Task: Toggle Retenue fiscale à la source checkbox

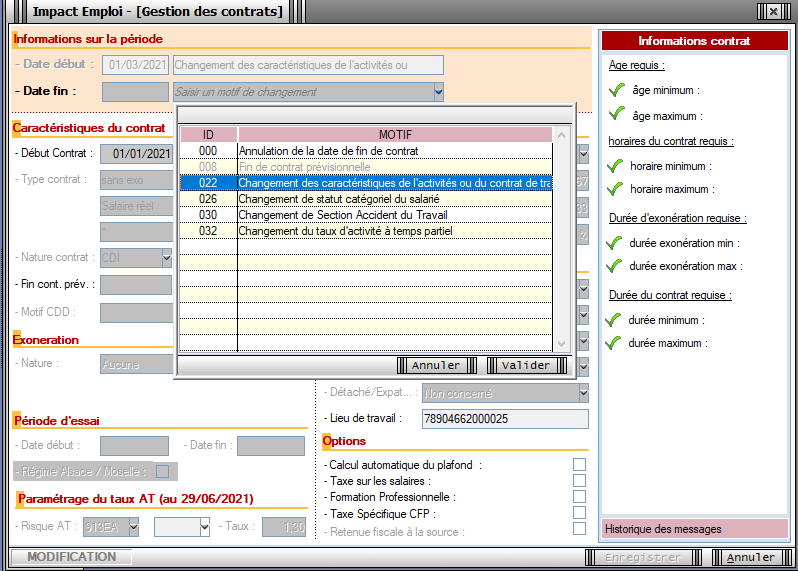Action: pos(579,529)
